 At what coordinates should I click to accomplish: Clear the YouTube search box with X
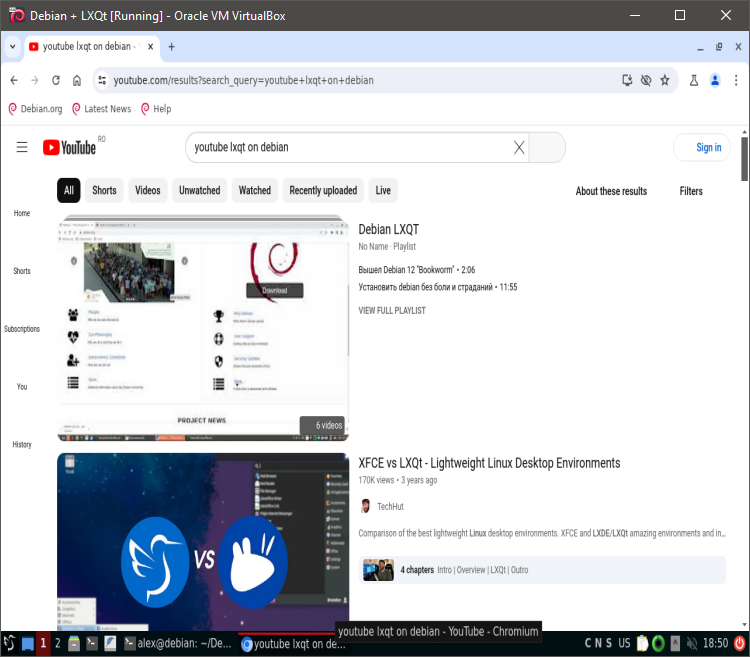519,147
